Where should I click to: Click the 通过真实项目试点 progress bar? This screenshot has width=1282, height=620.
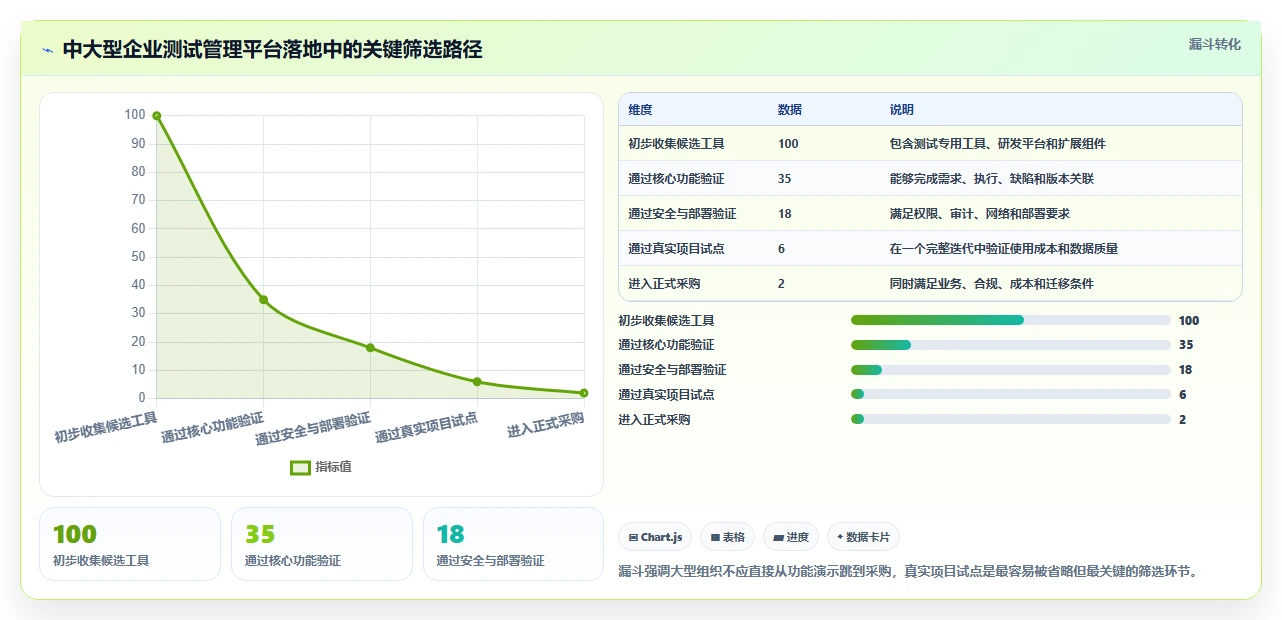pos(1010,395)
